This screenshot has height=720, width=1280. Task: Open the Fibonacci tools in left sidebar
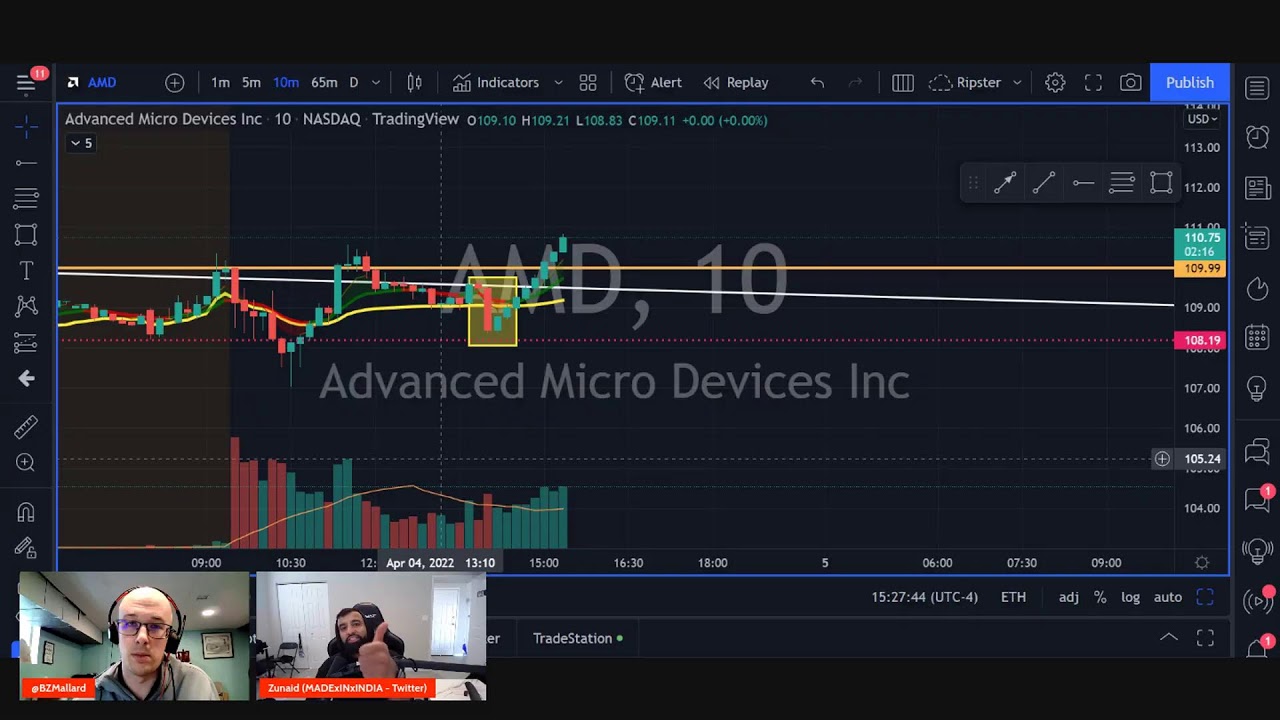tap(26, 198)
